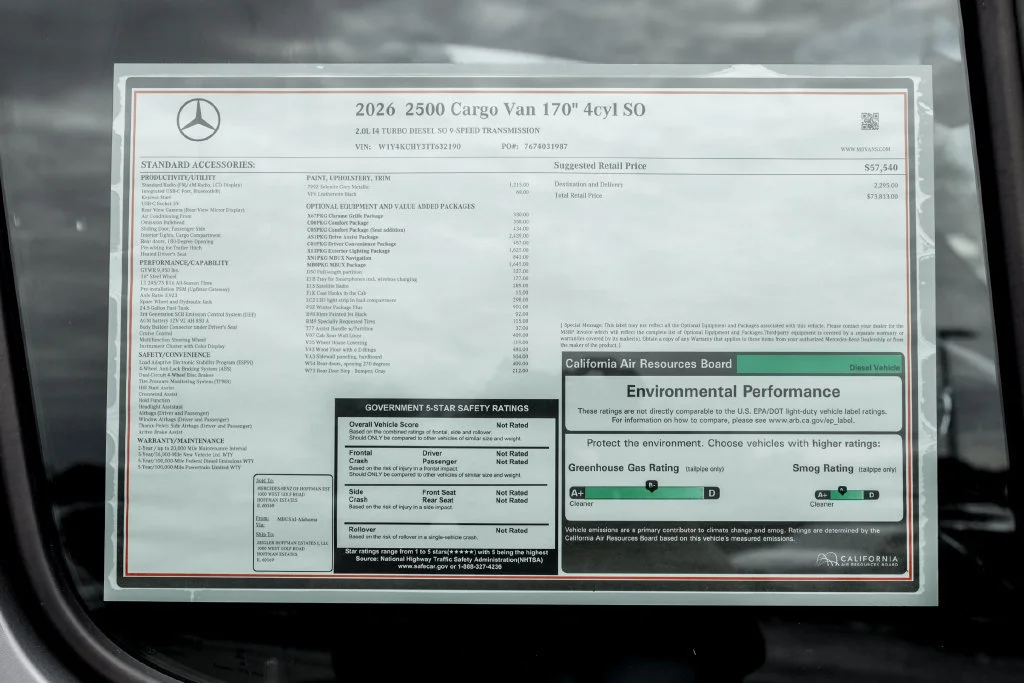Click the www.safercar.gov link text

423,567
